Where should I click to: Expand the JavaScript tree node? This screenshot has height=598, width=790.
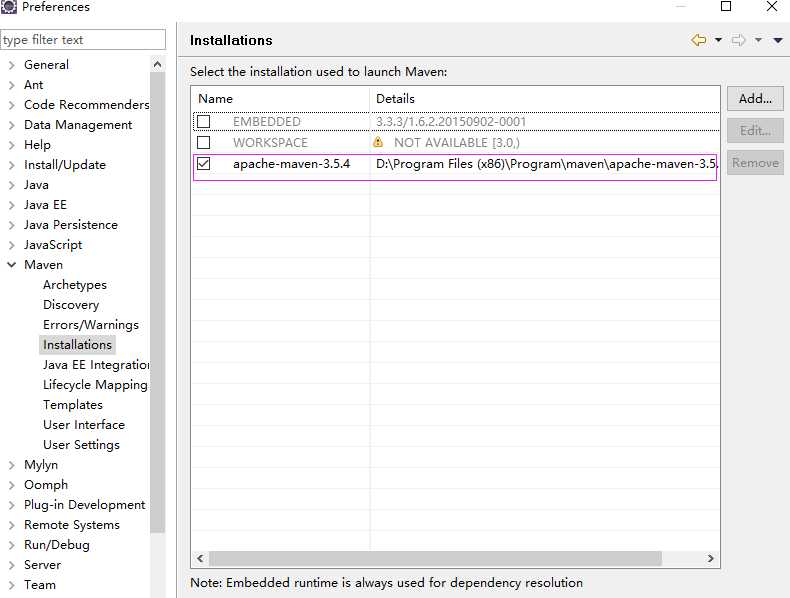click(x=12, y=245)
